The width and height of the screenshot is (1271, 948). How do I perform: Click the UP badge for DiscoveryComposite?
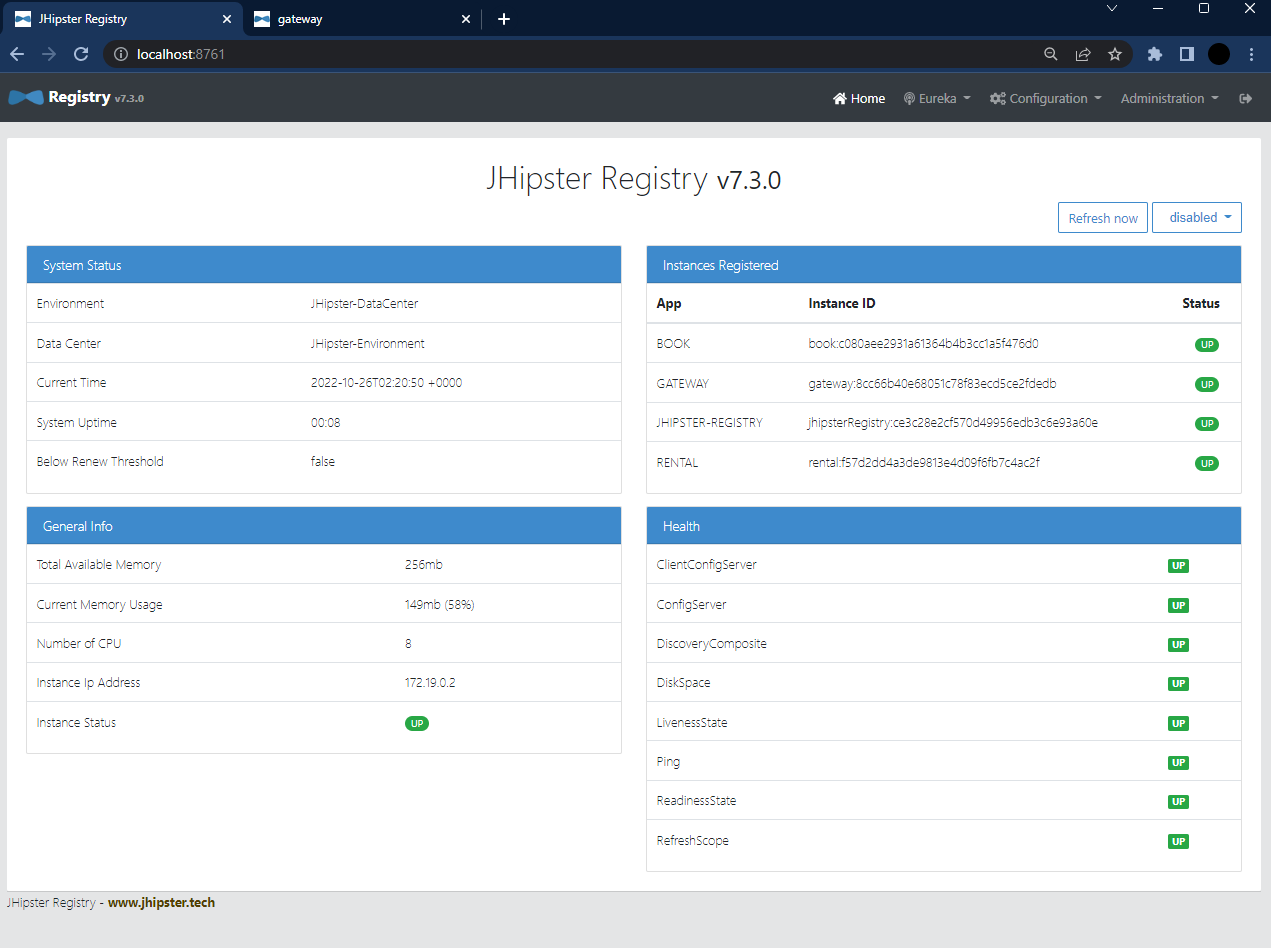pos(1179,645)
